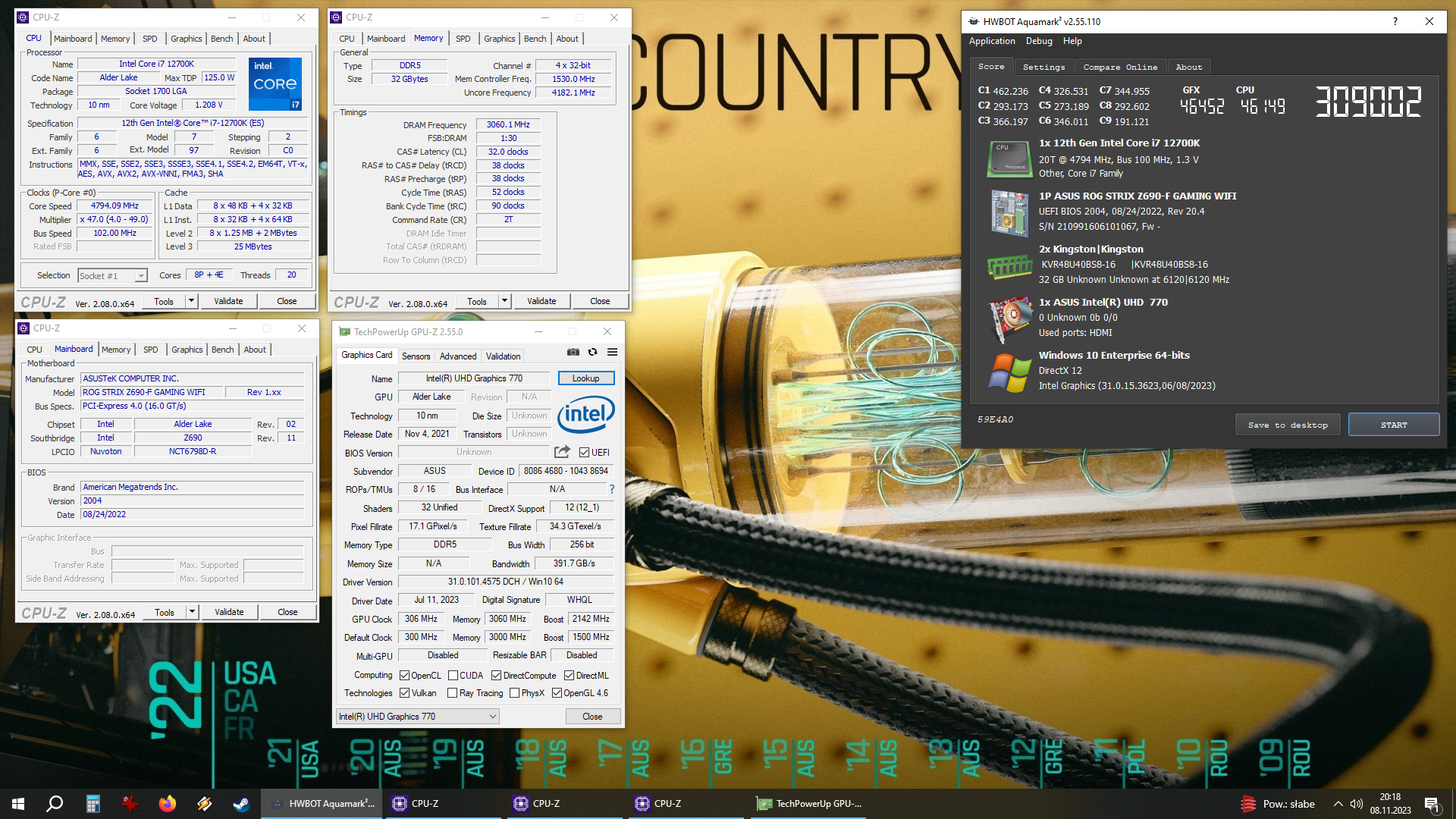The height and width of the screenshot is (819, 1456).
Task: Click Close button in GPU-Z
Action: point(592,717)
